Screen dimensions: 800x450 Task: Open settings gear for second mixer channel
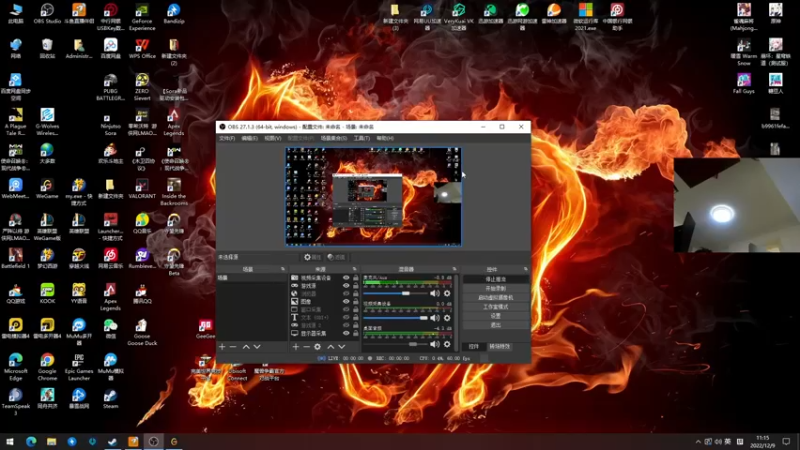click(447, 318)
